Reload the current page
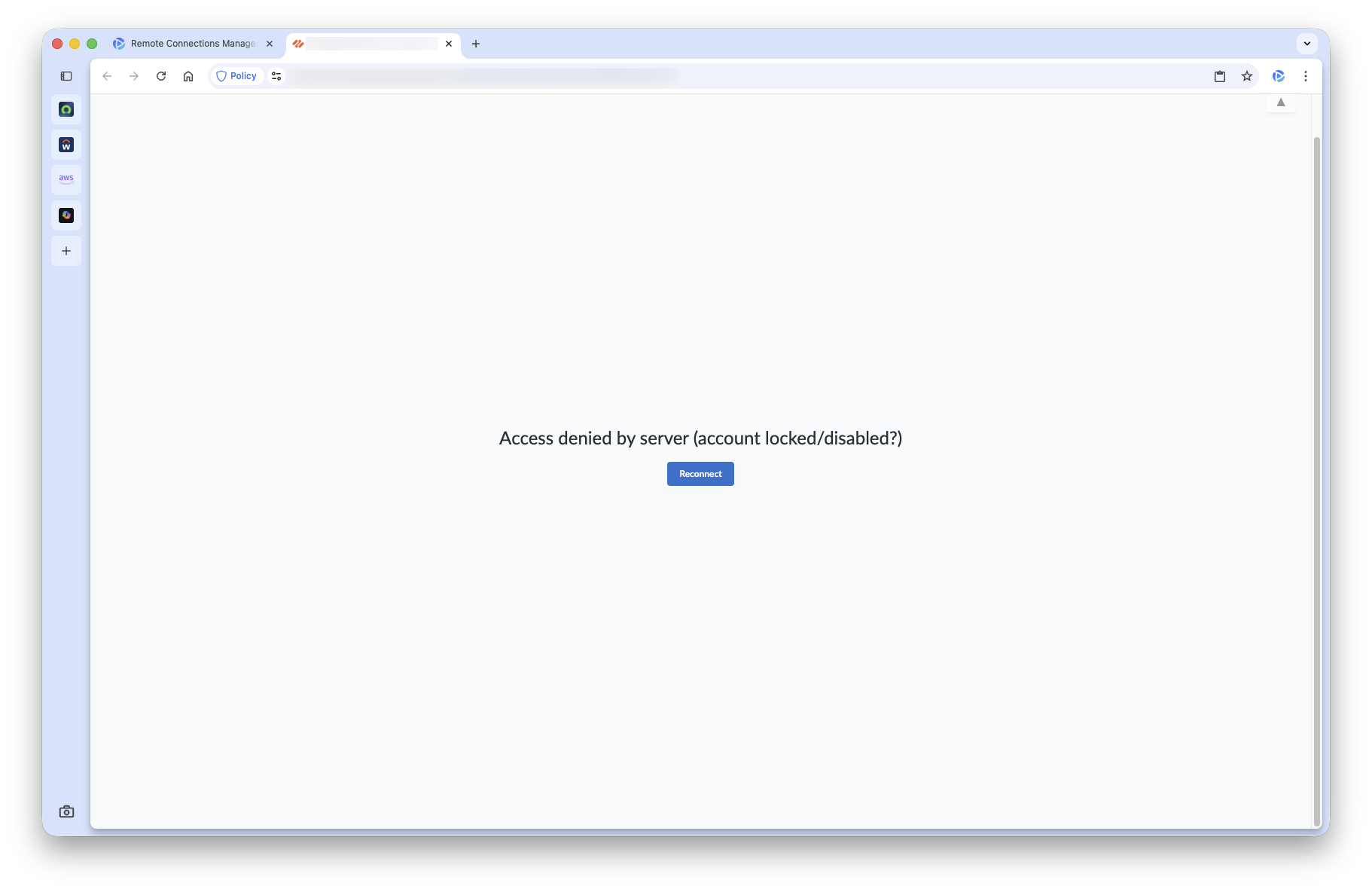The height and width of the screenshot is (892, 1372). click(161, 76)
